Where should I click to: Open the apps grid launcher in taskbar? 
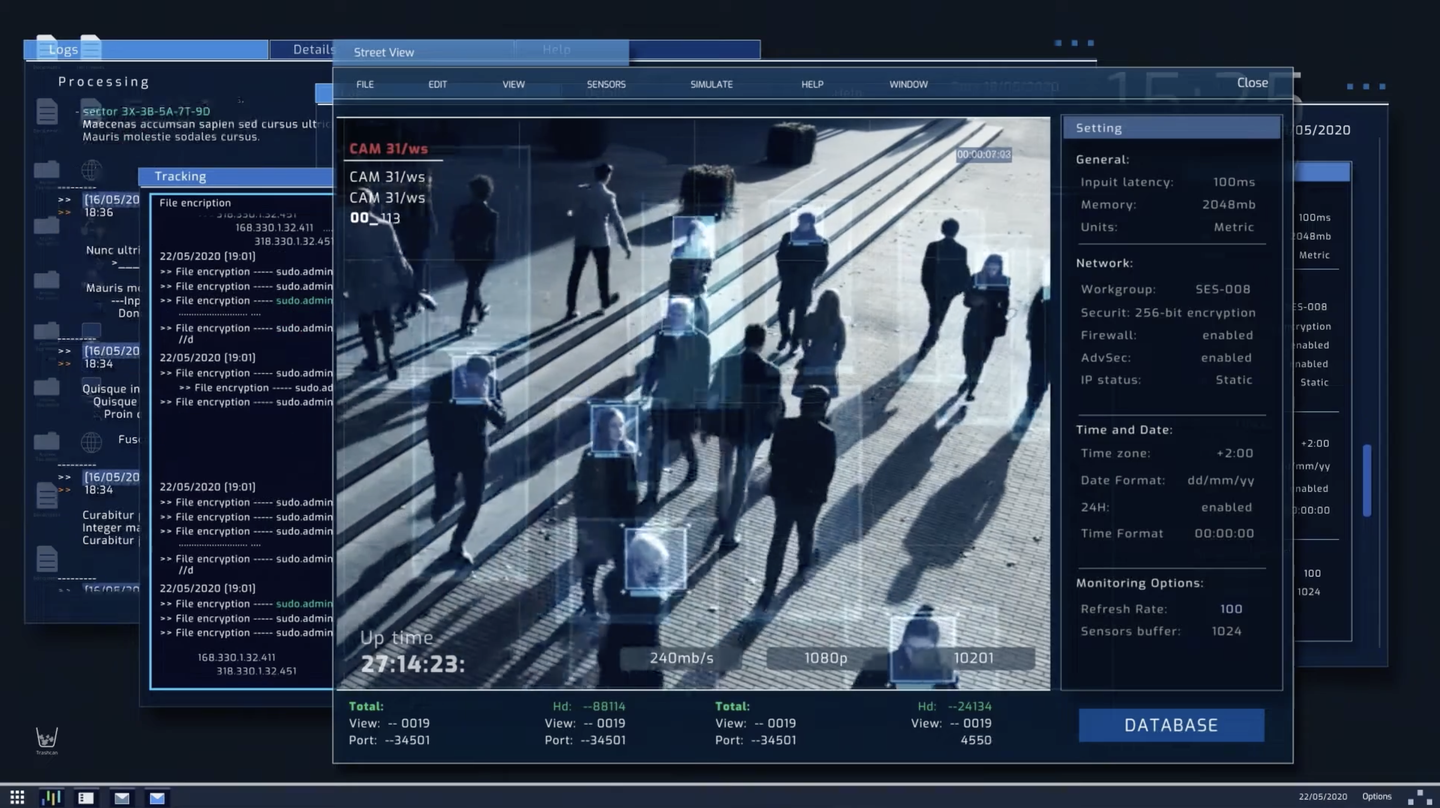click(x=17, y=797)
